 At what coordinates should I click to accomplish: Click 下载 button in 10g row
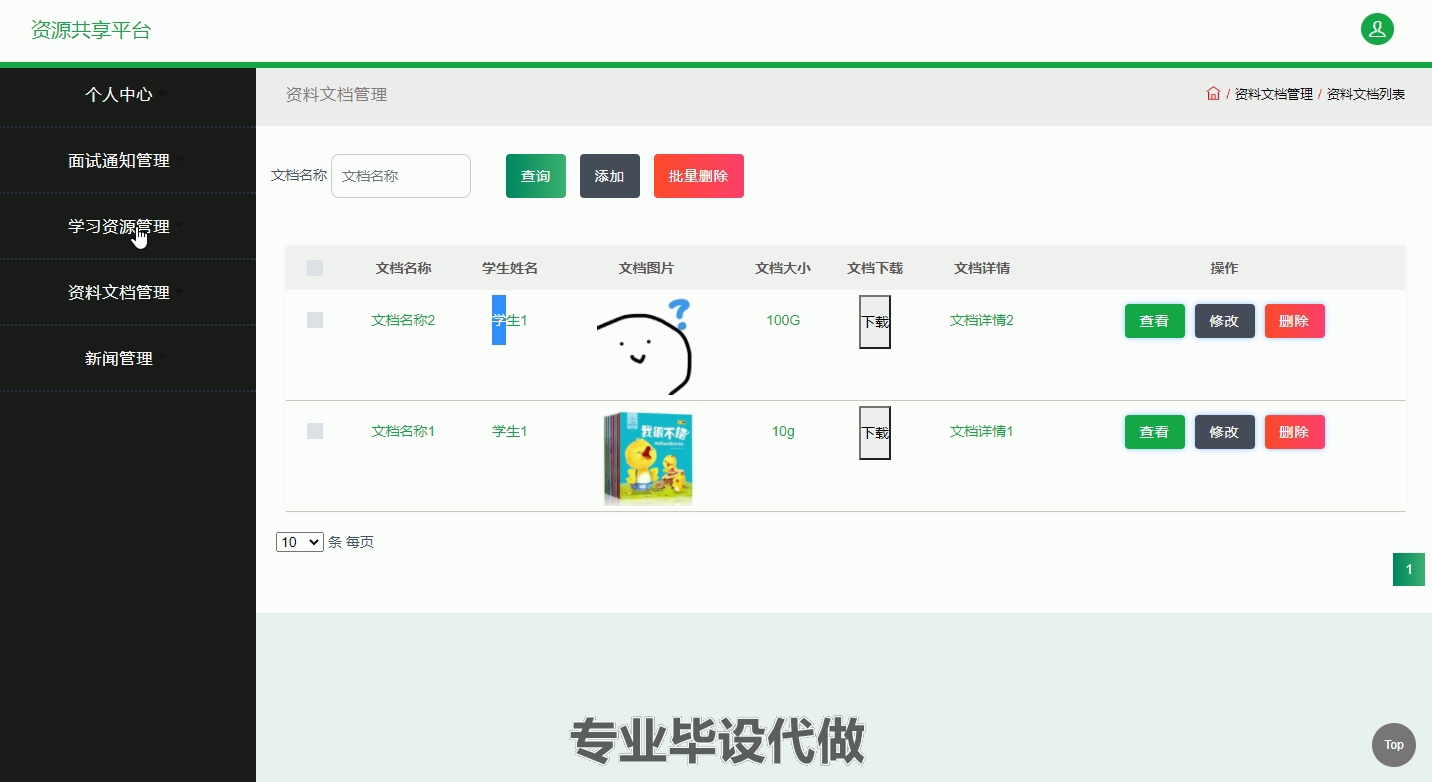coord(875,433)
